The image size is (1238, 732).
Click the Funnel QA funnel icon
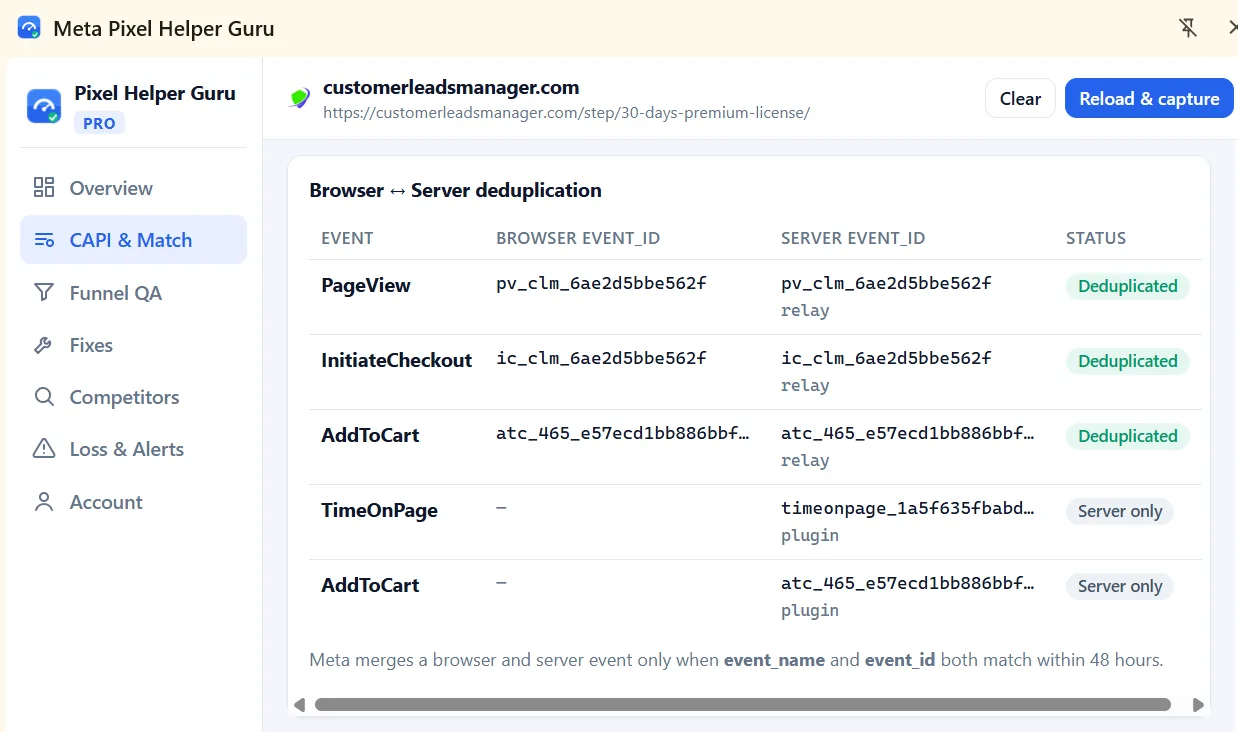(x=44, y=293)
